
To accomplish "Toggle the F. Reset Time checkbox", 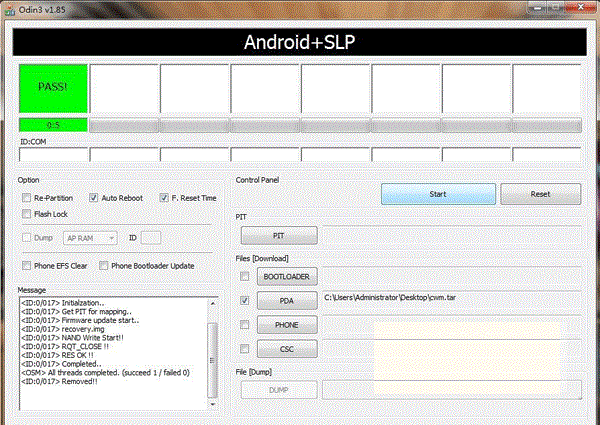I will tap(163, 198).
